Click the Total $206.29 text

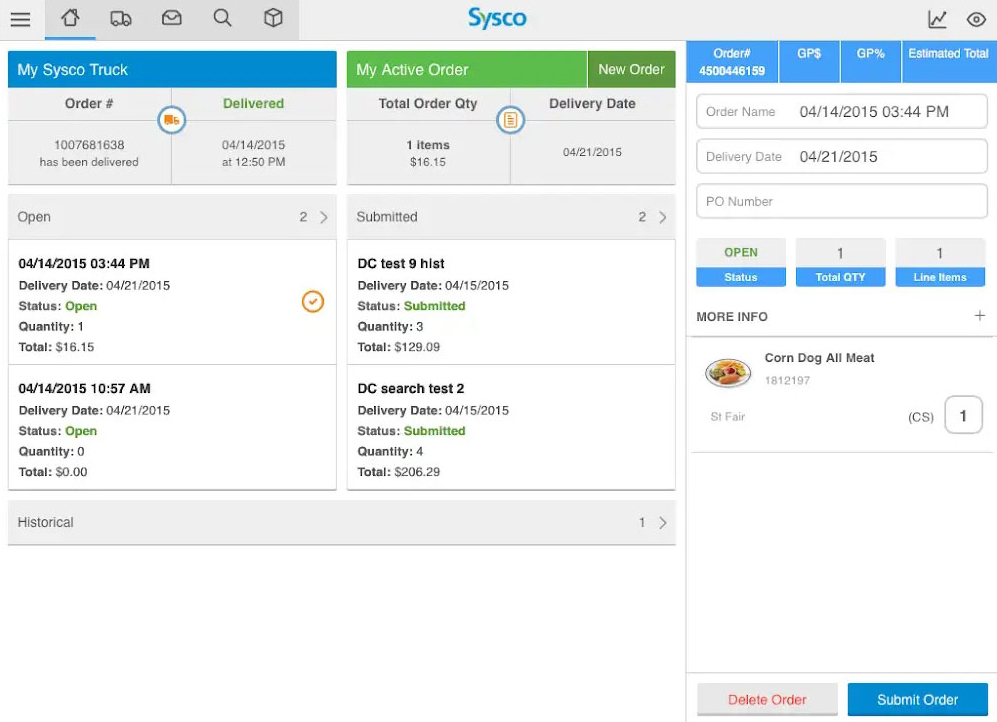[399, 472]
